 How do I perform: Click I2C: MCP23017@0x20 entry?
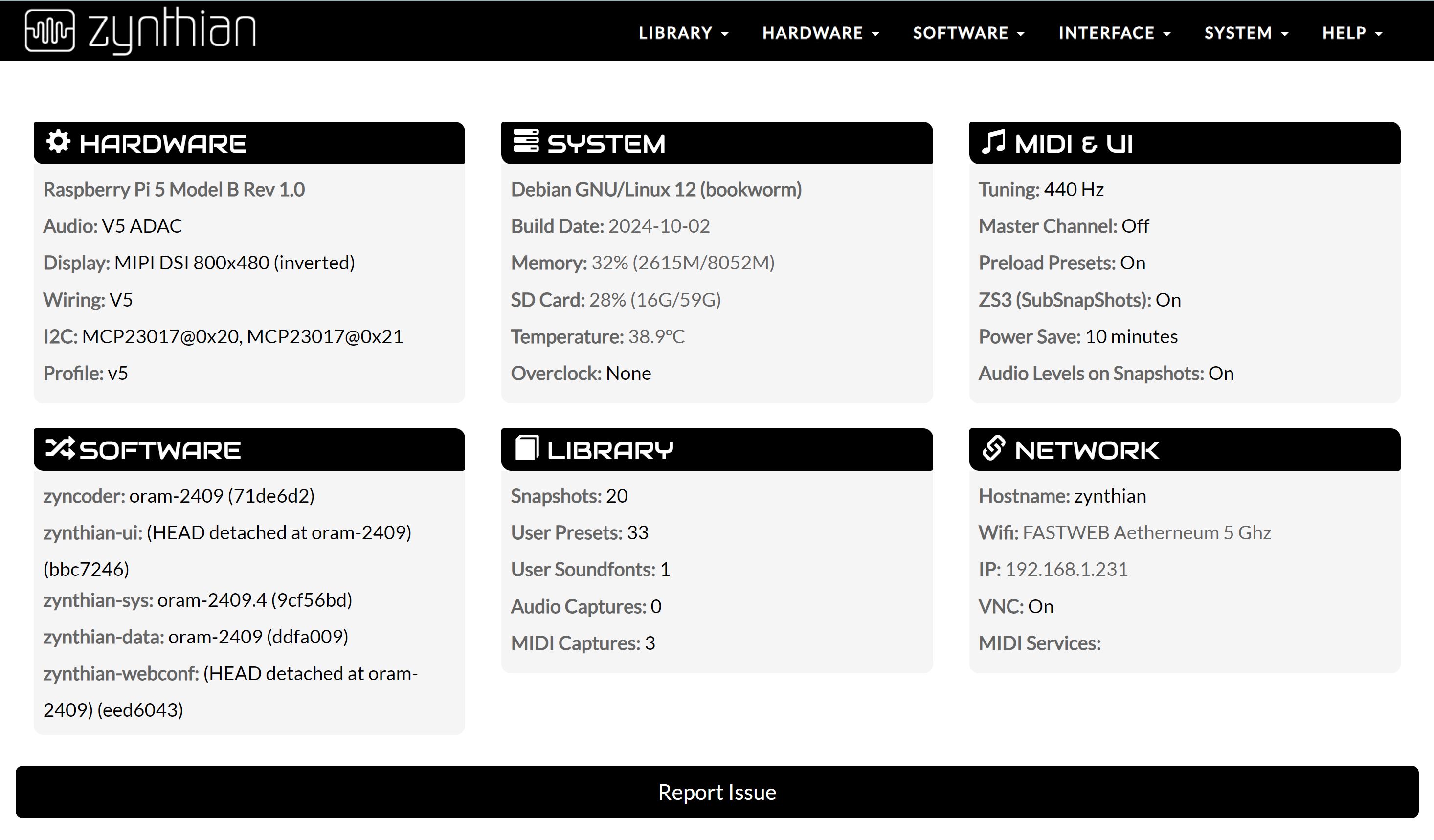pos(223,337)
